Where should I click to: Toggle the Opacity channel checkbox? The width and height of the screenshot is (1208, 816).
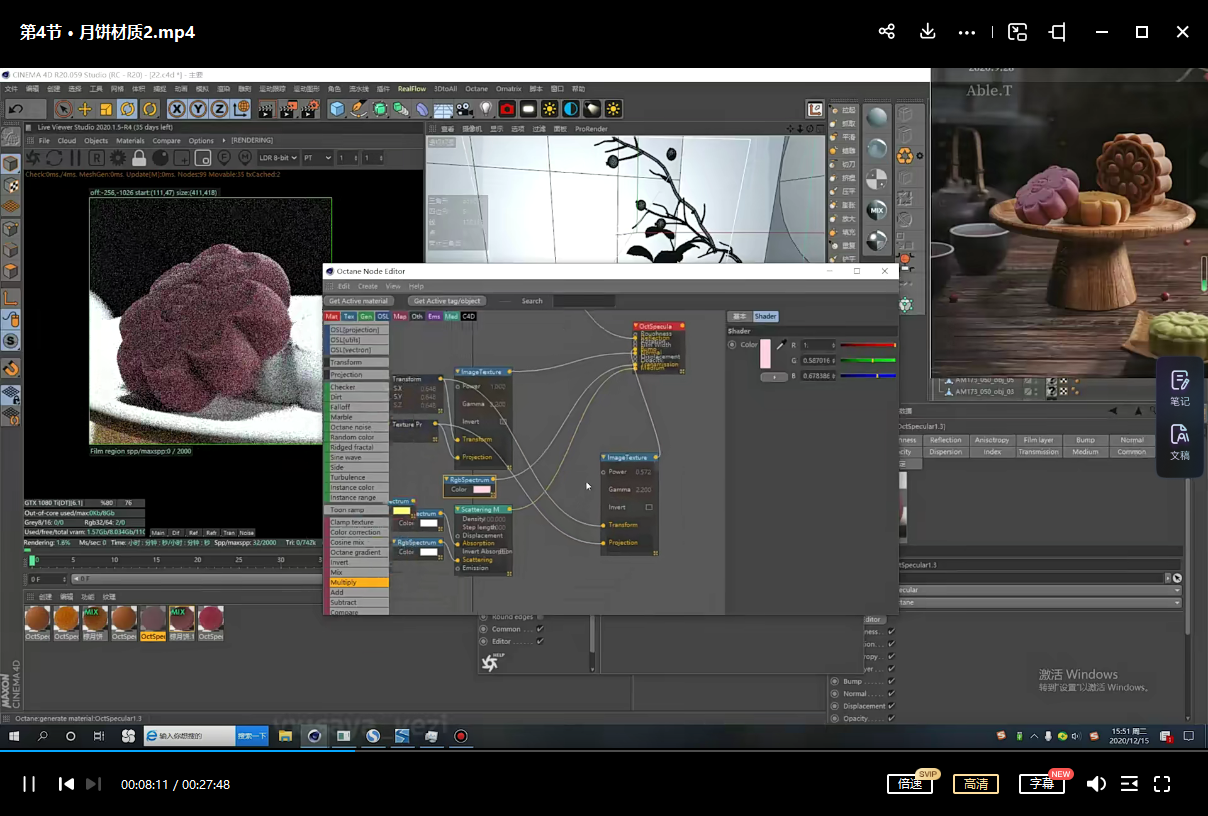tap(891, 718)
